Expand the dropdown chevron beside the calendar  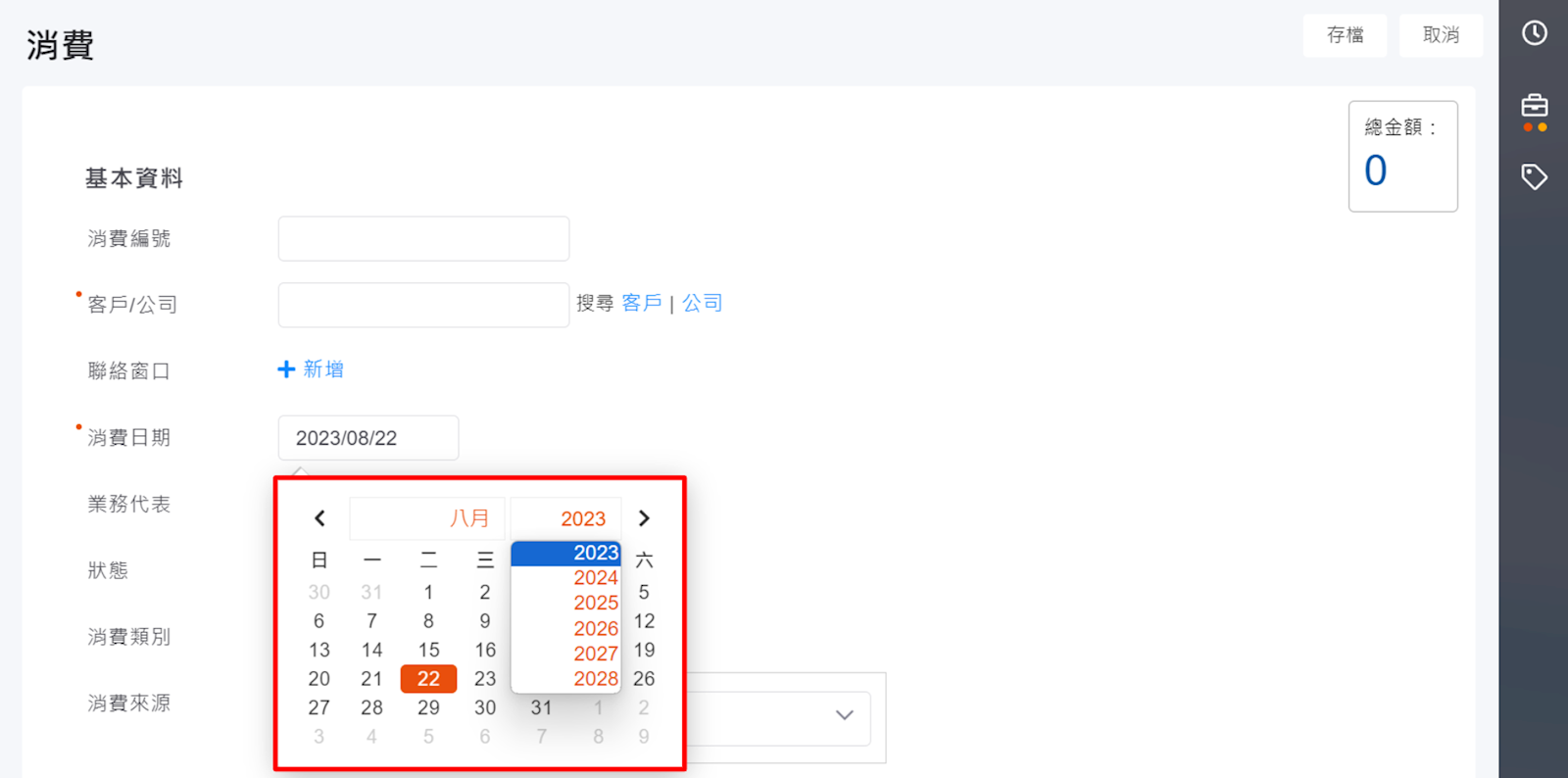(844, 715)
